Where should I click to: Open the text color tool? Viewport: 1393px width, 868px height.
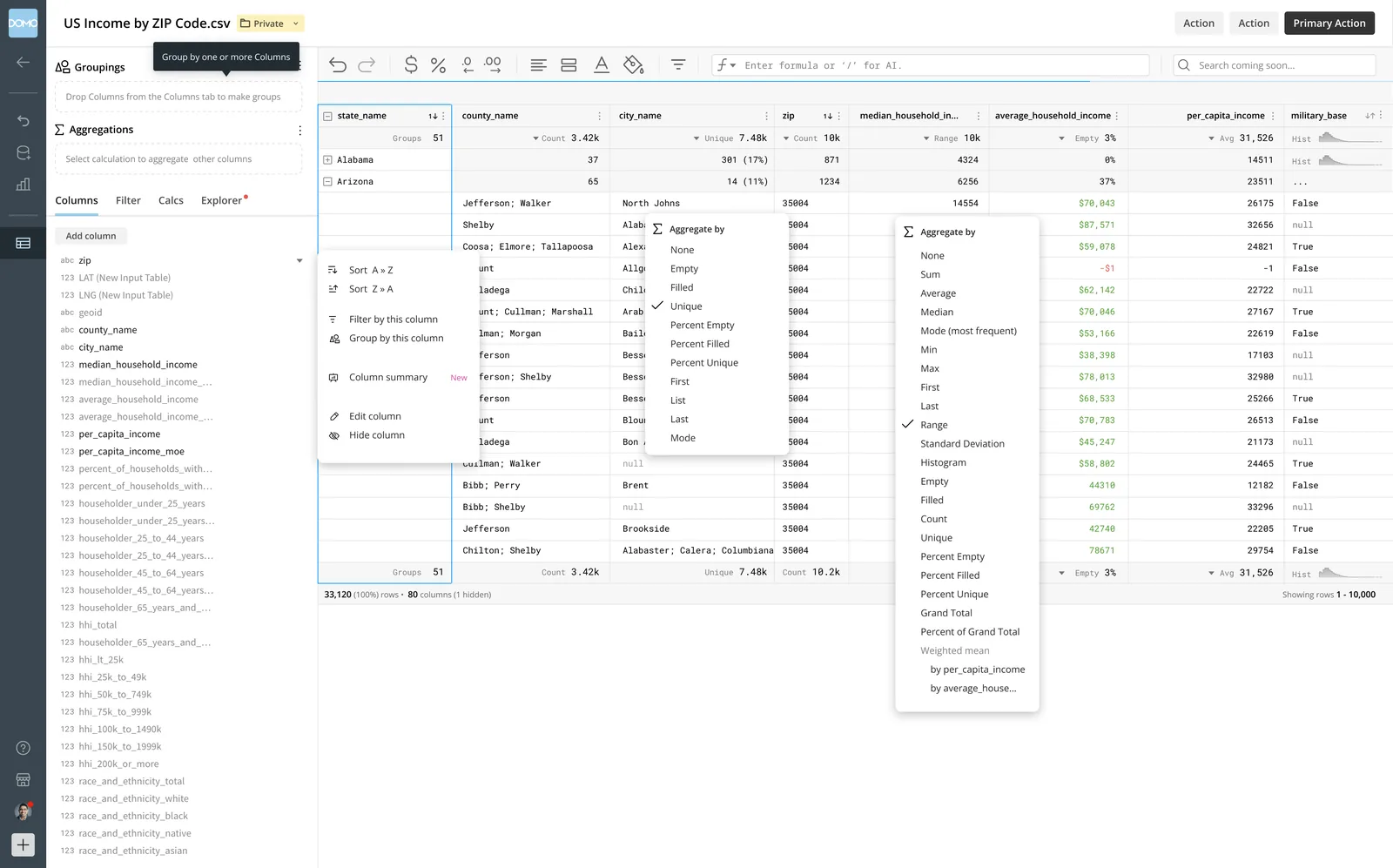click(x=601, y=65)
